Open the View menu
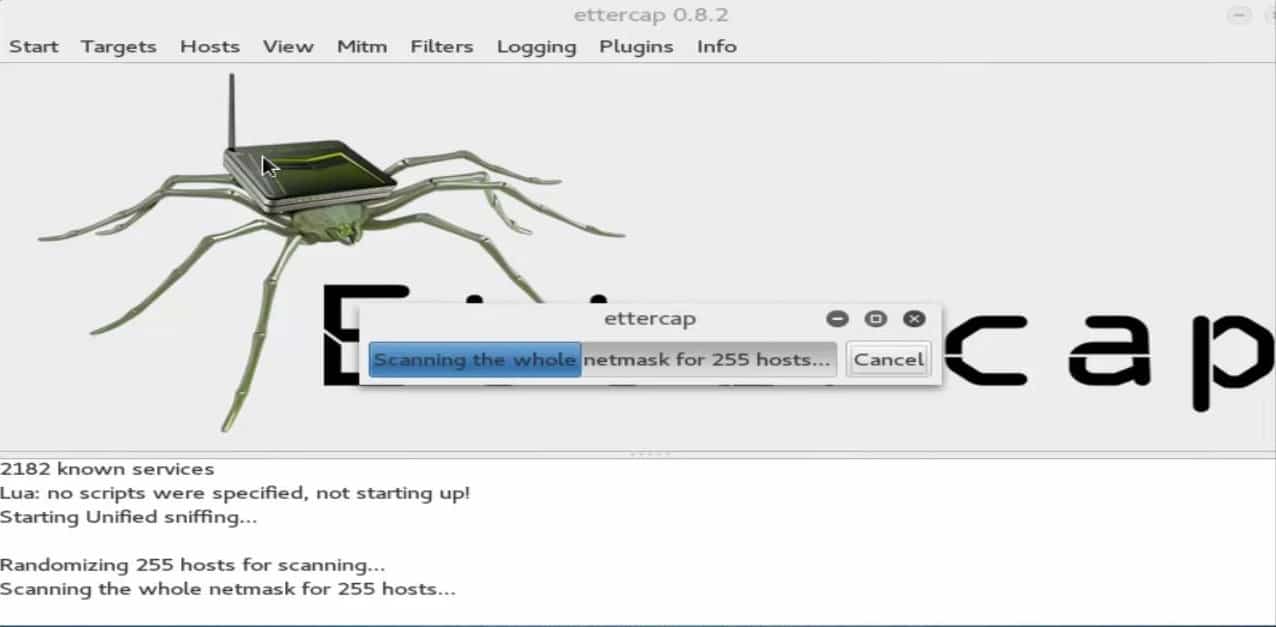The height and width of the screenshot is (627, 1276). [x=288, y=46]
